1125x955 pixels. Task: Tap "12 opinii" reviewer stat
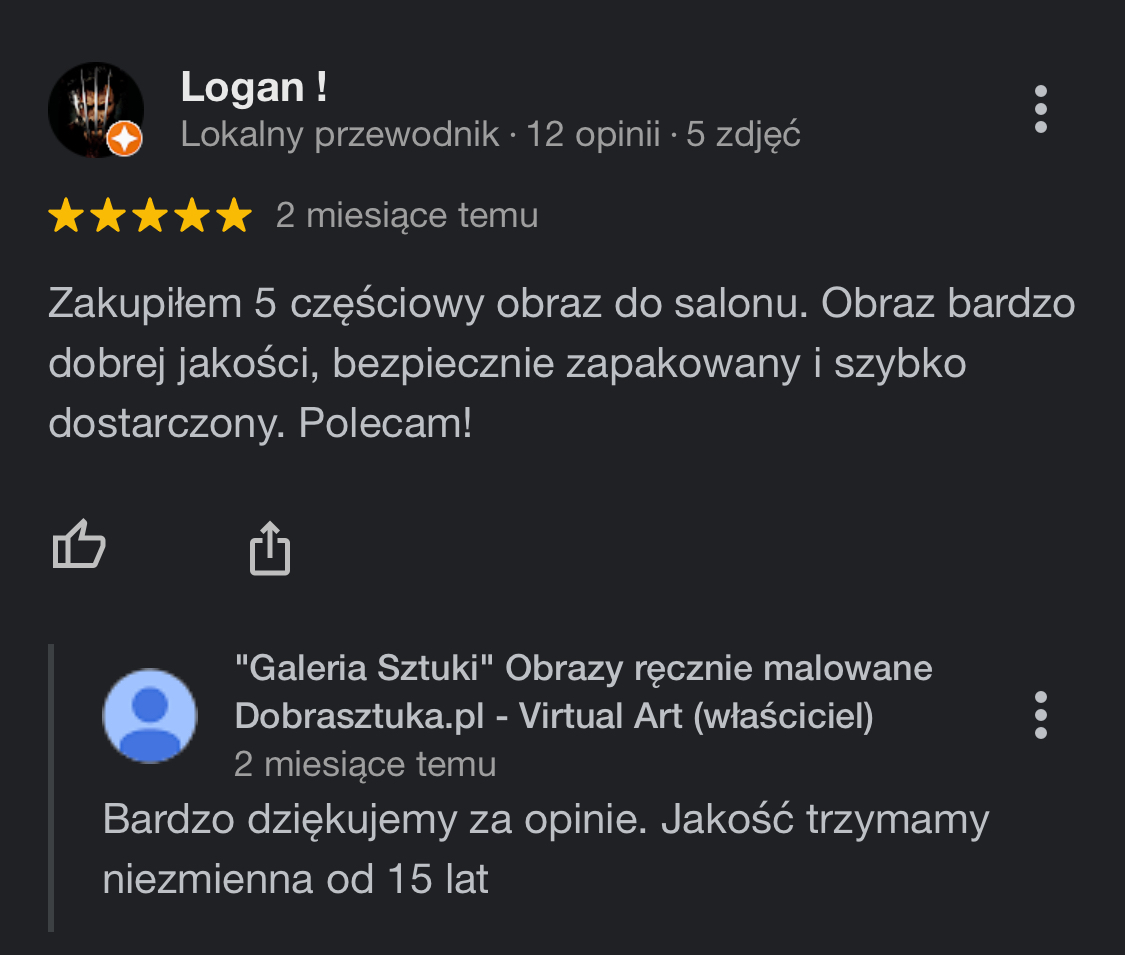tap(593, 134)
